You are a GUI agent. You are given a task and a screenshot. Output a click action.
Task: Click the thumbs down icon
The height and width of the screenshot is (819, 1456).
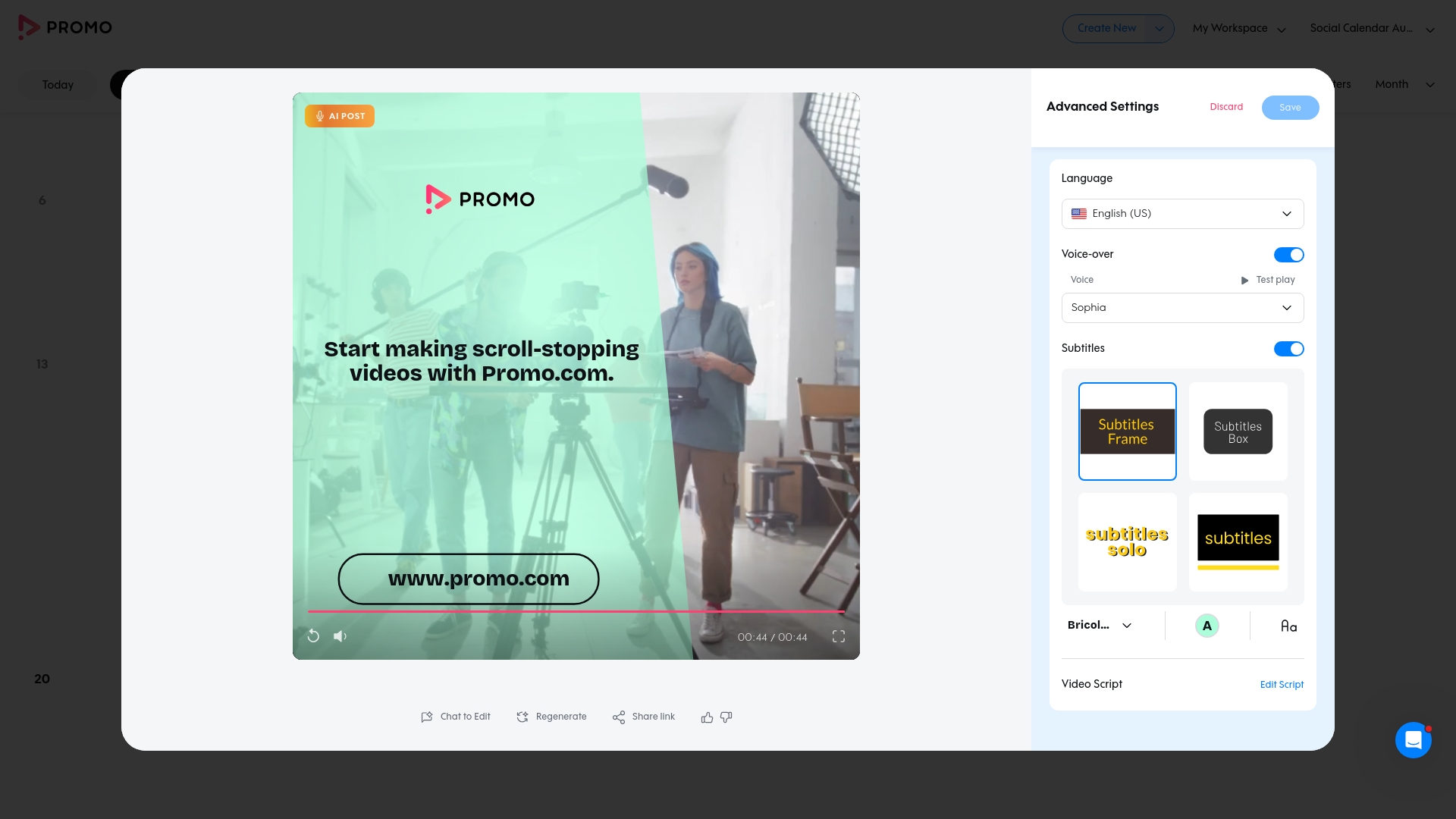point(726,717)
